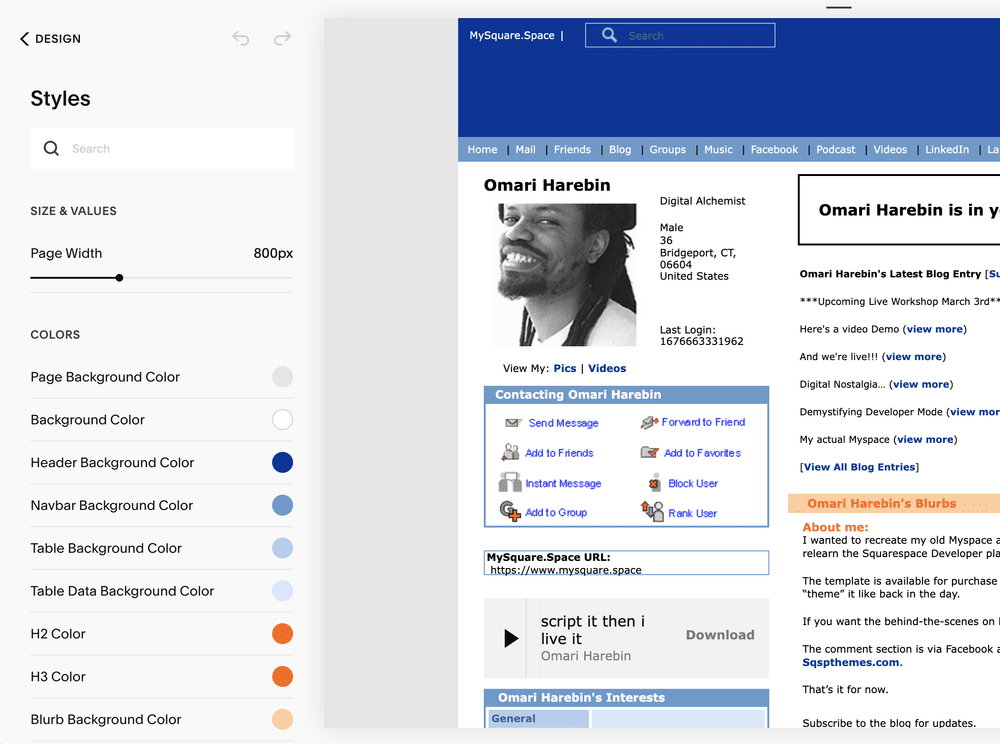Click the Add to Friends link

[559, 453]
